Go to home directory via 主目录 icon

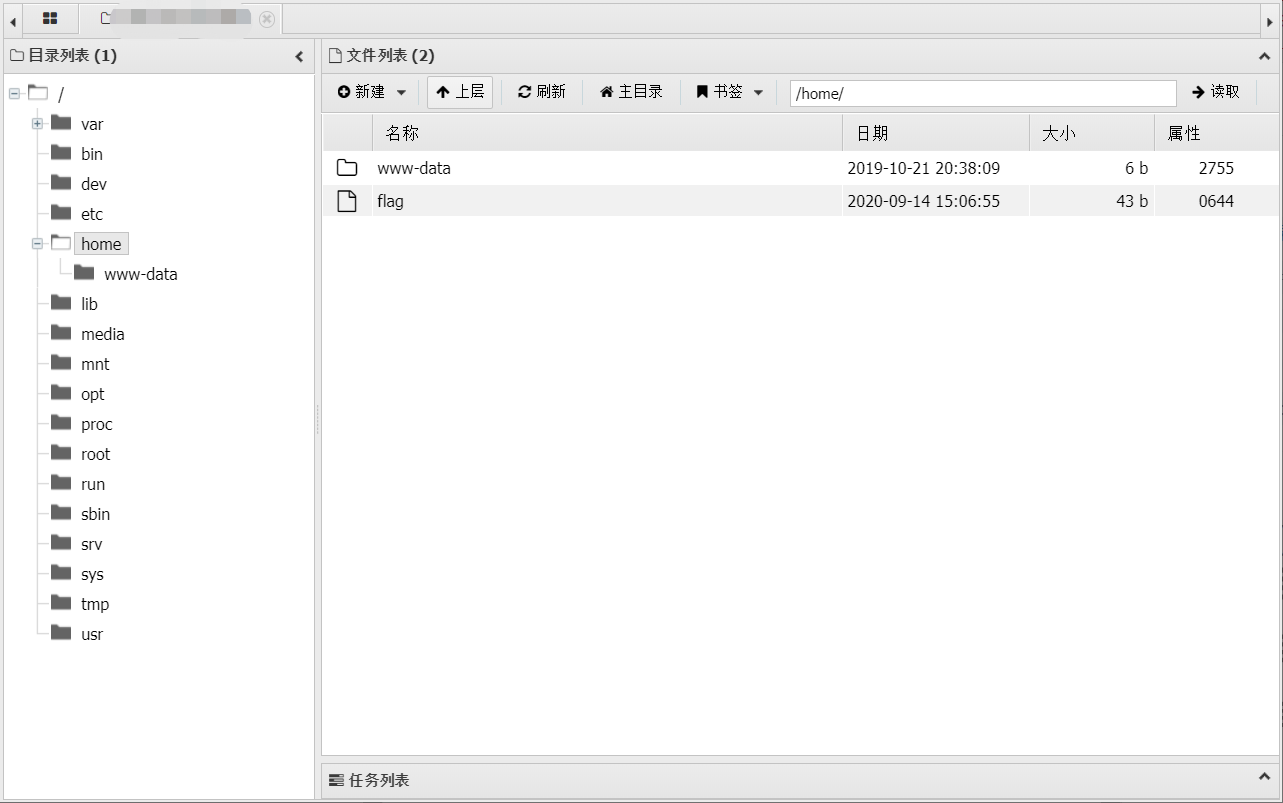[607, 92]
